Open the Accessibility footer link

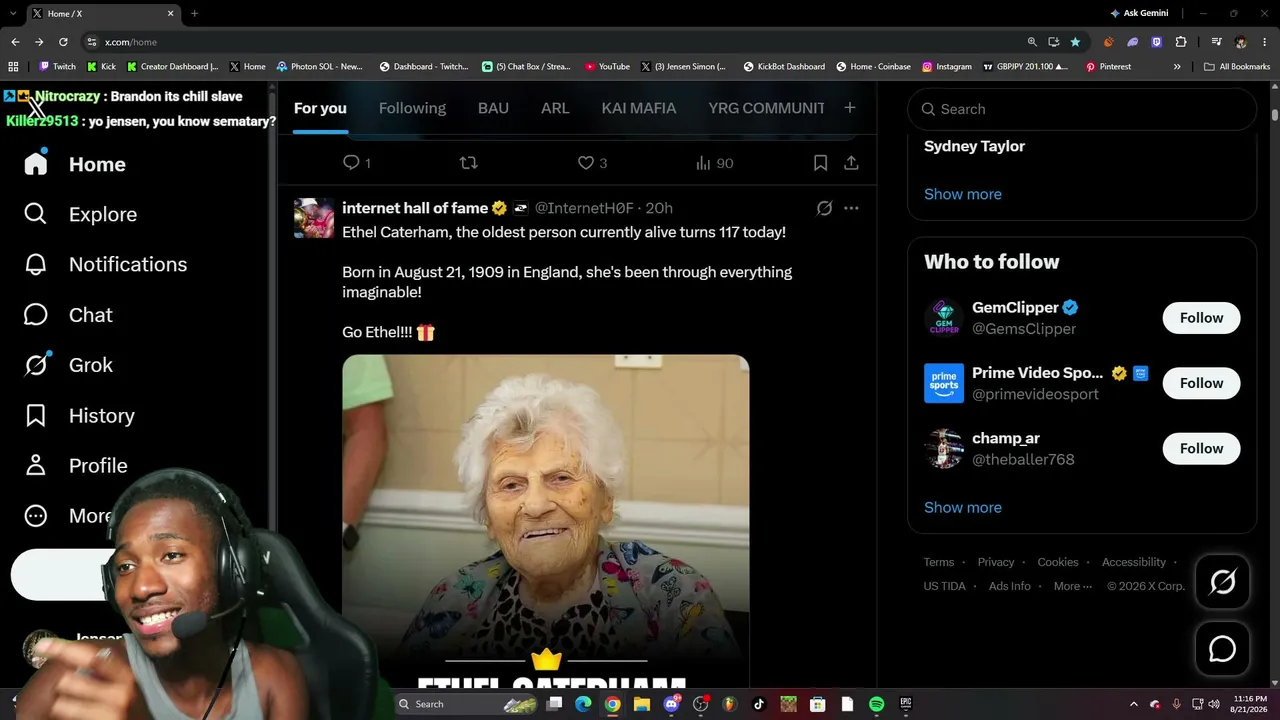pos(1134,562)
